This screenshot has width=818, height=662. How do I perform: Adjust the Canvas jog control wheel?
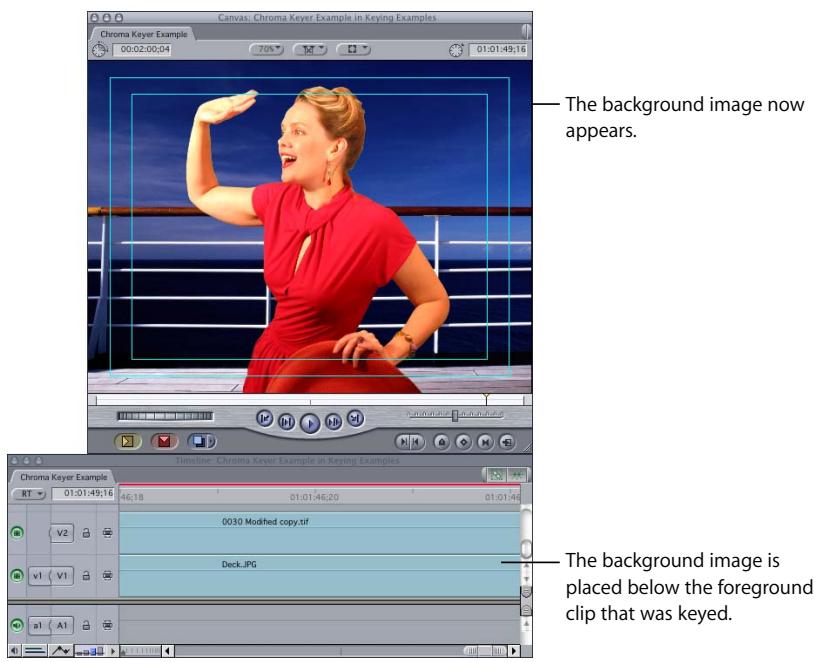[x=165, y=416]
